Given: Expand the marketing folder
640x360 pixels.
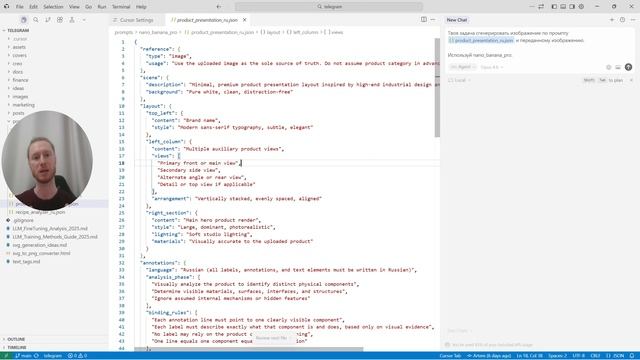Looking at the screenshot, I should coord(23,105).
